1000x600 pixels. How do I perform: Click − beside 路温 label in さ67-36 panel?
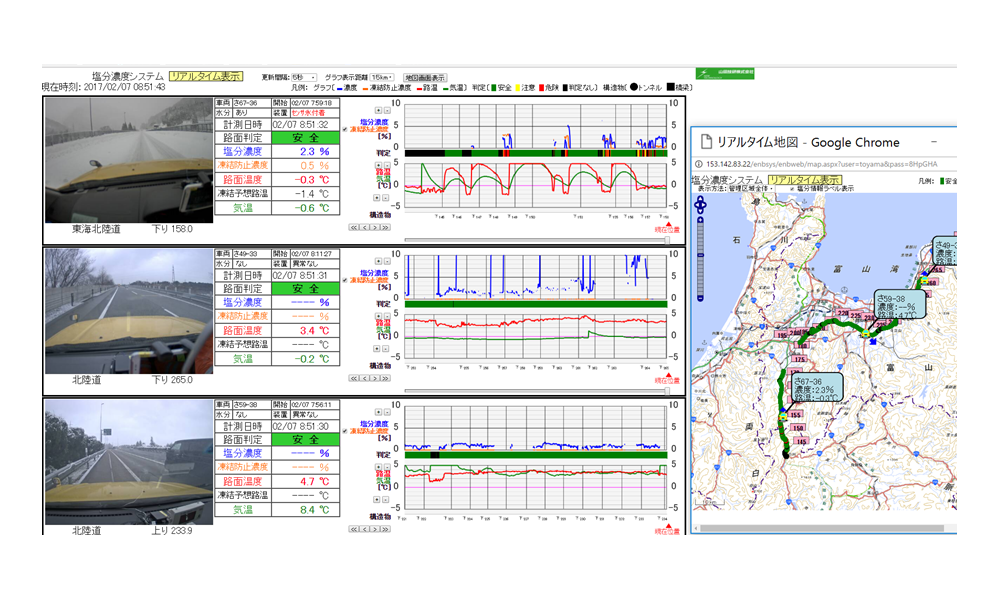(x=386, y=165)
